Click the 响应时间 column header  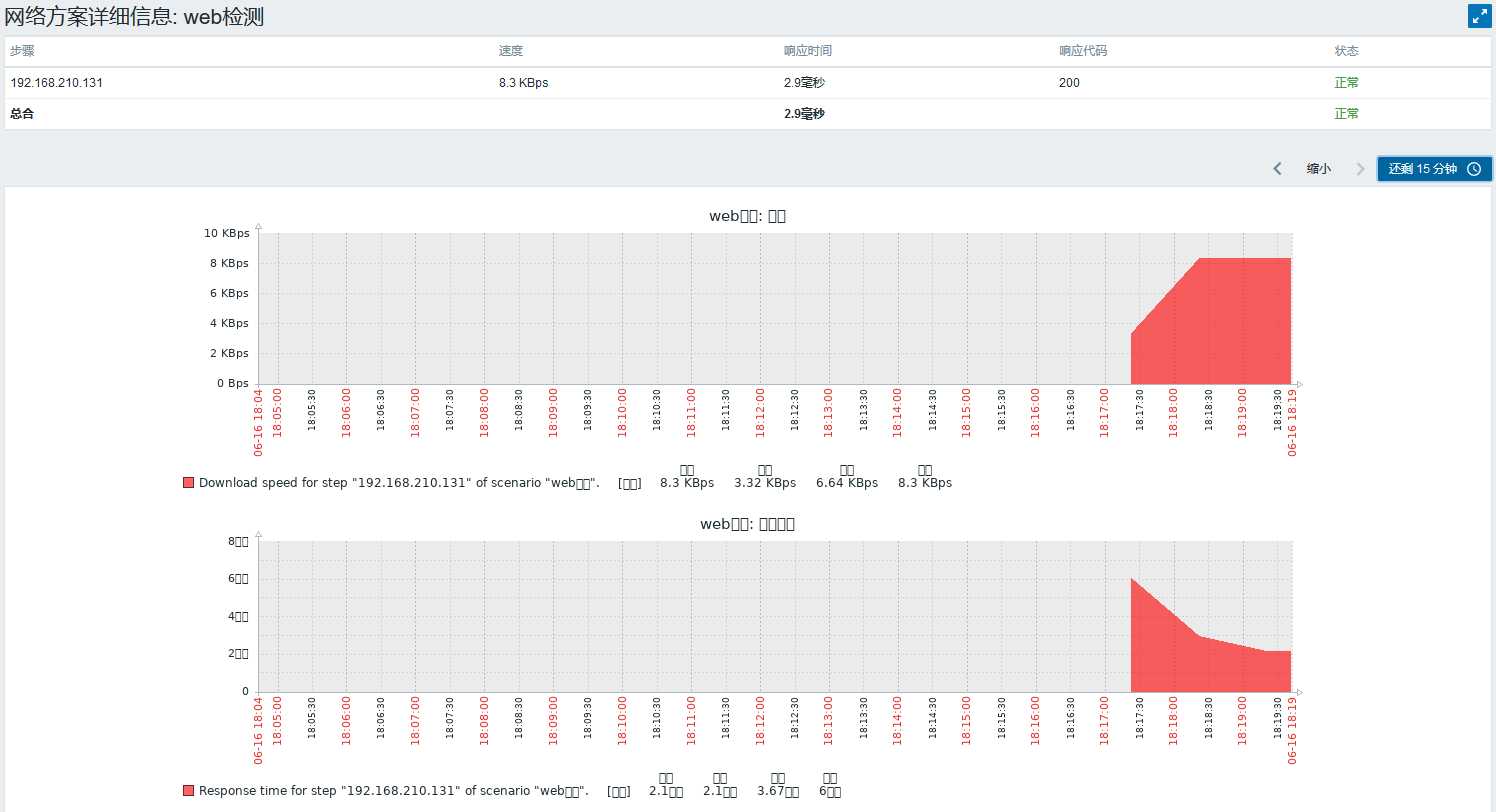[808, 51]
